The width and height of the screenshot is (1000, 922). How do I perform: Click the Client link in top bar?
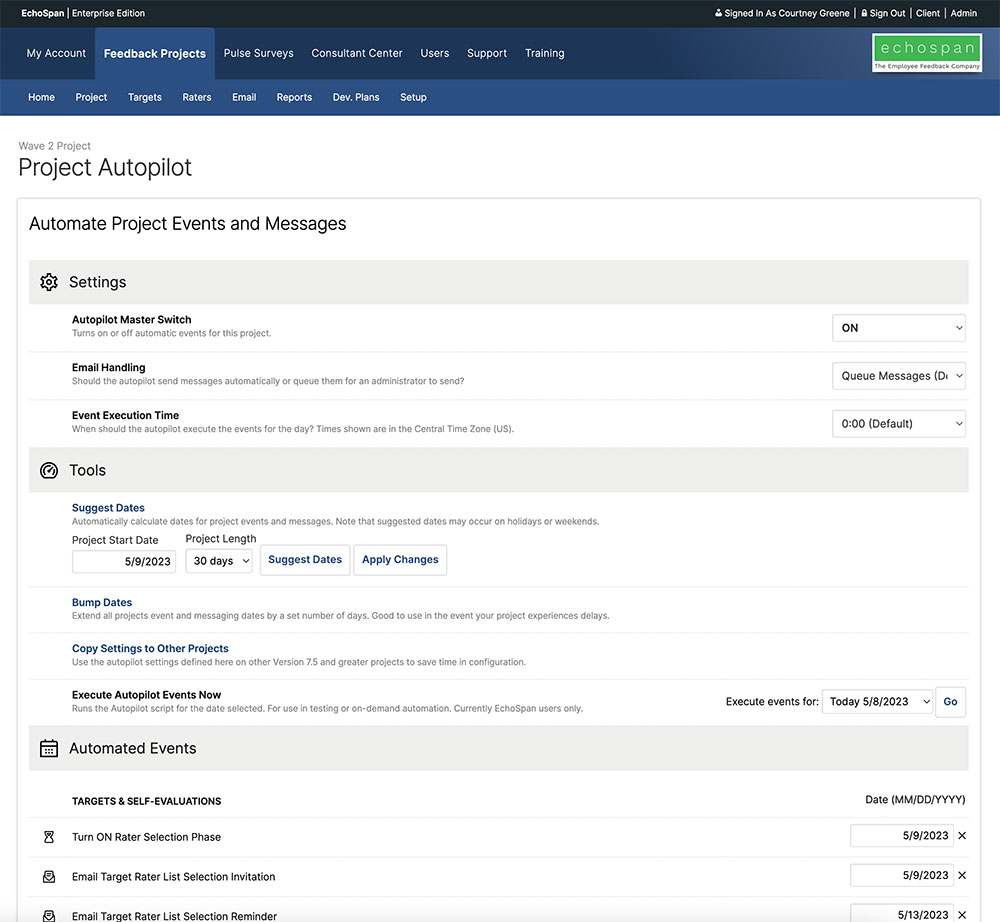tap(928, 13)
